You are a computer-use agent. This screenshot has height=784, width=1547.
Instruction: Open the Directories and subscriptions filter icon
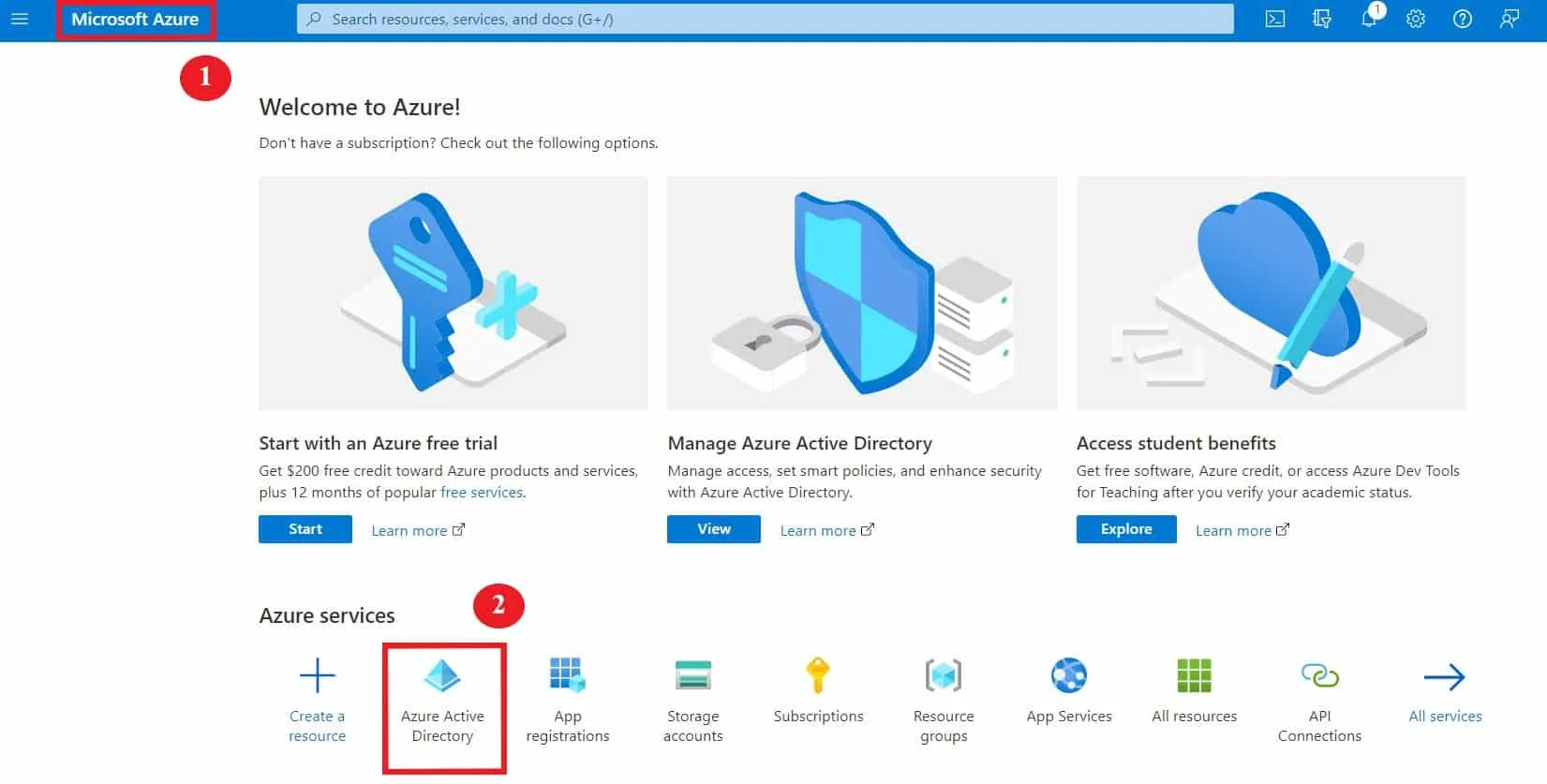coord(1322,19)
